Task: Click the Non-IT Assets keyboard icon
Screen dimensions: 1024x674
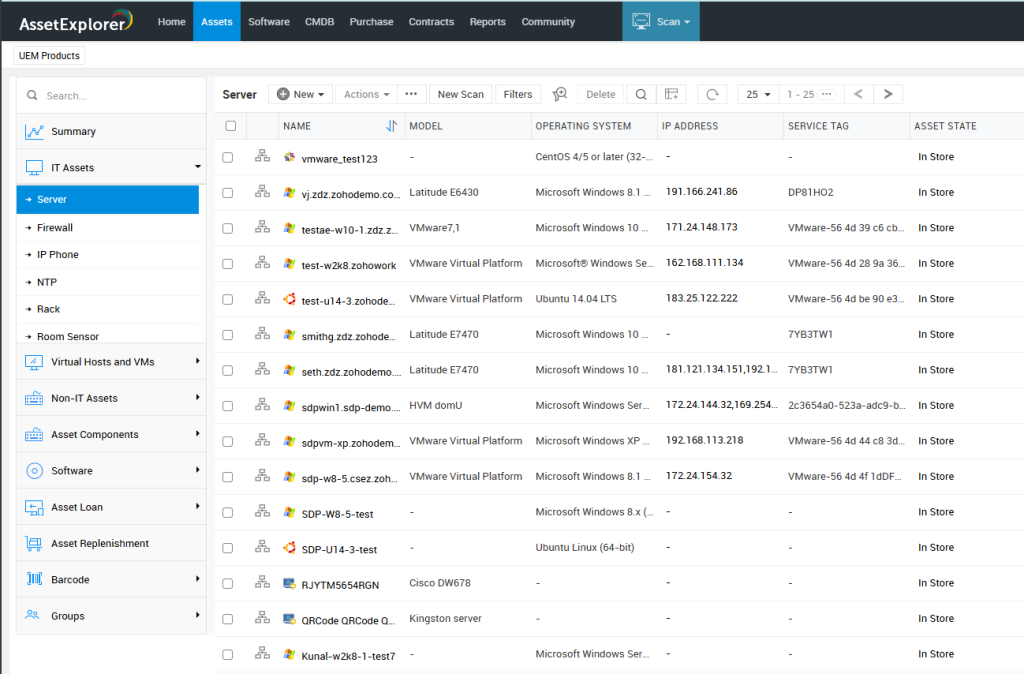Action: [34, 398]
